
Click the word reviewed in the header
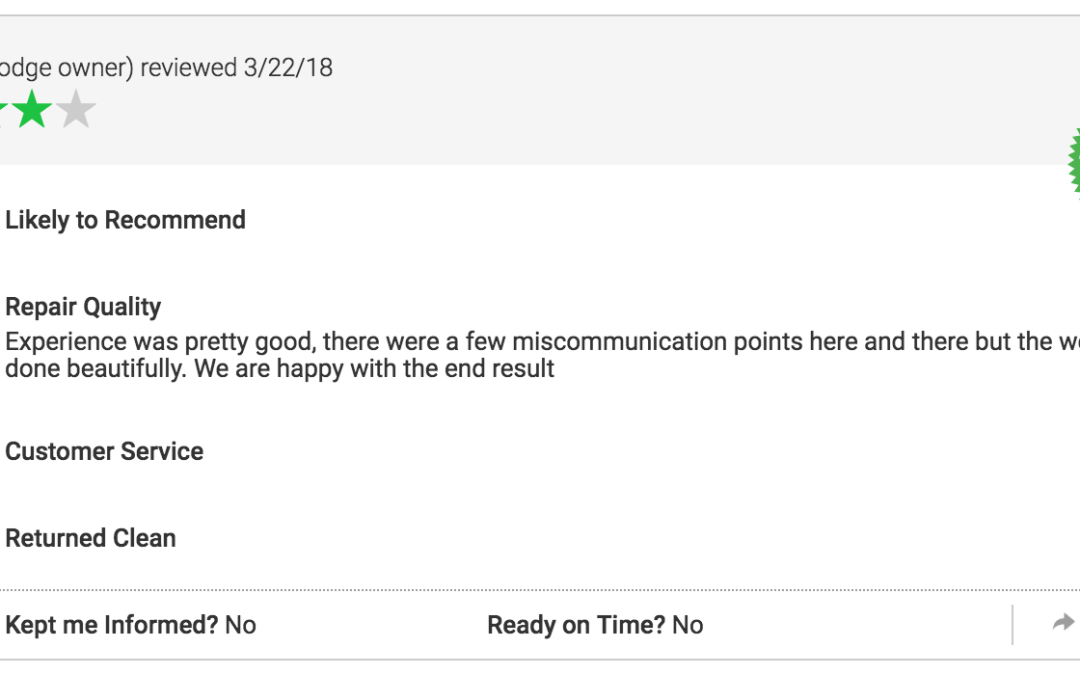pyautogui.click(x=189, y=68)
